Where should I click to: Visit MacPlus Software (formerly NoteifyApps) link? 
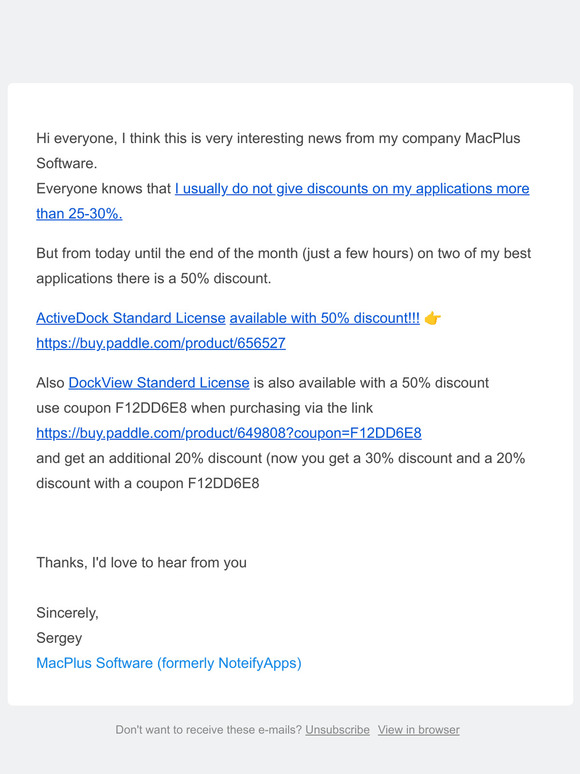169,663
